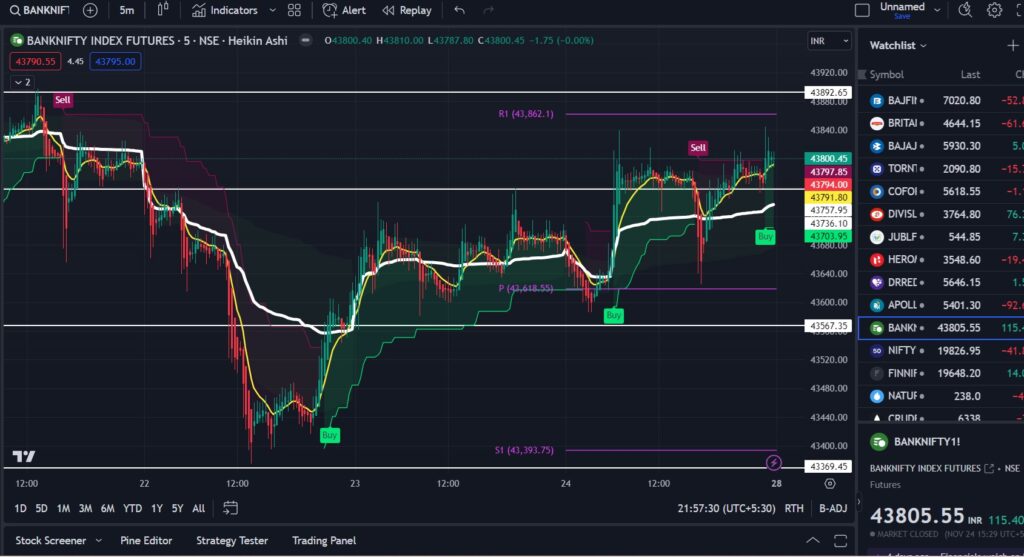
Task: Expand the indicators favorites chevron
Action: click(273, 10)
